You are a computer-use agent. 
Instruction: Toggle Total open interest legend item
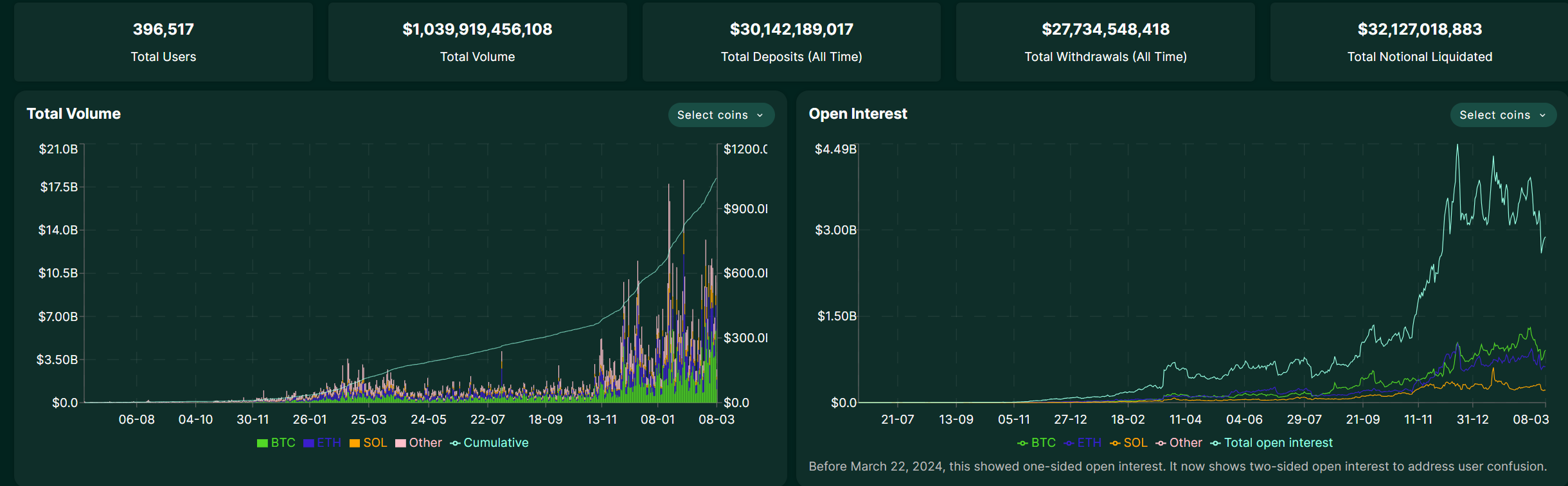1272,443
